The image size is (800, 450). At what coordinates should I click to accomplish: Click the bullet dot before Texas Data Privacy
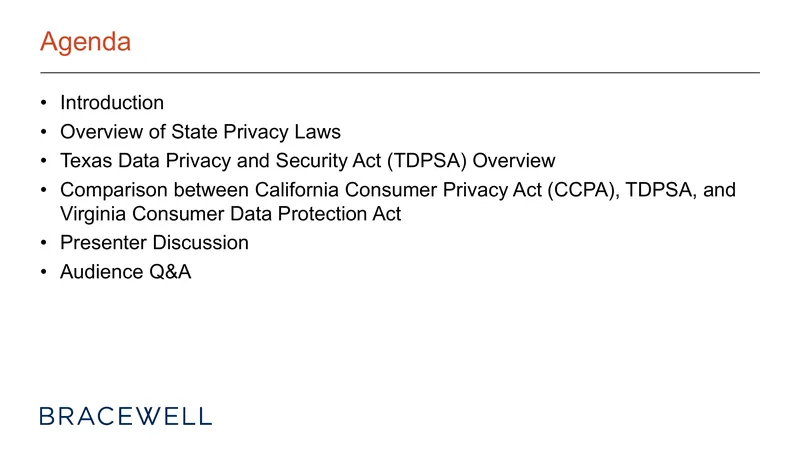point(44,161)
